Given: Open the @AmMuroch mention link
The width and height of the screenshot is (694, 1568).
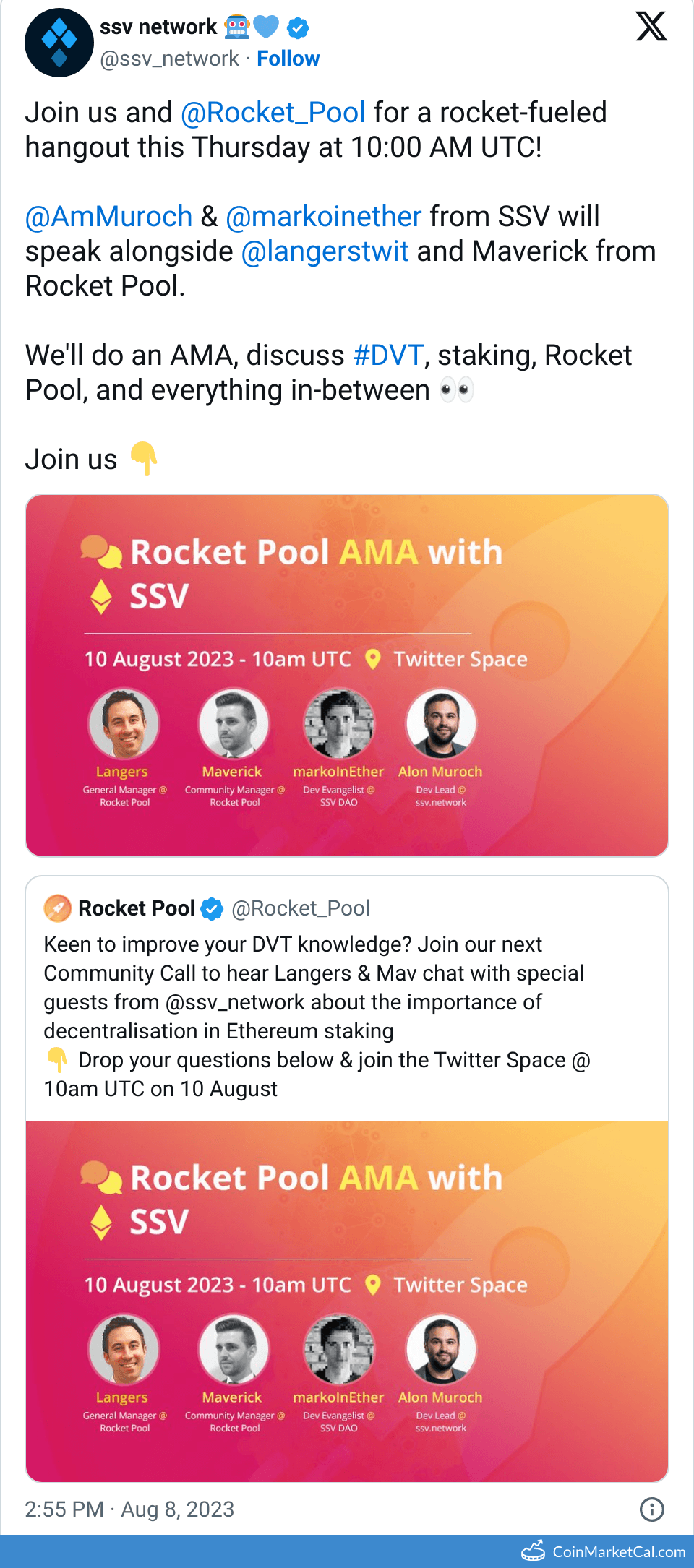Looking at the screenshot, I should coord(108,217).
